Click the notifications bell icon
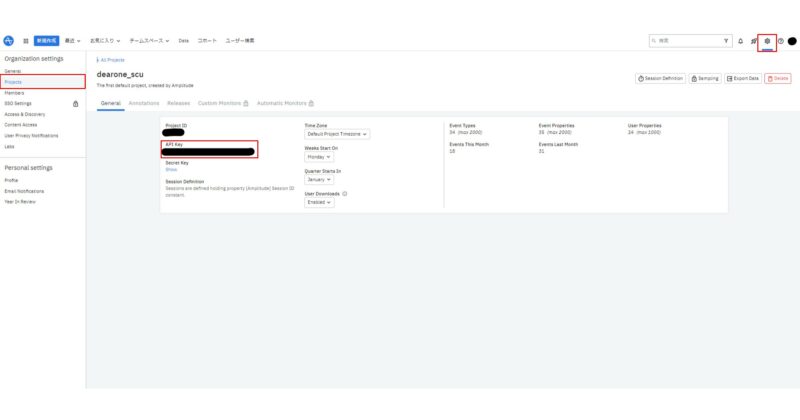The height and width of the screenshot is (420, 800). click(x=741, y=41)
